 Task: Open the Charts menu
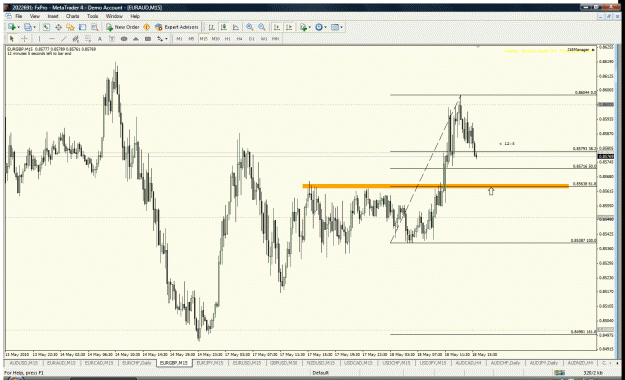(73, 16)
